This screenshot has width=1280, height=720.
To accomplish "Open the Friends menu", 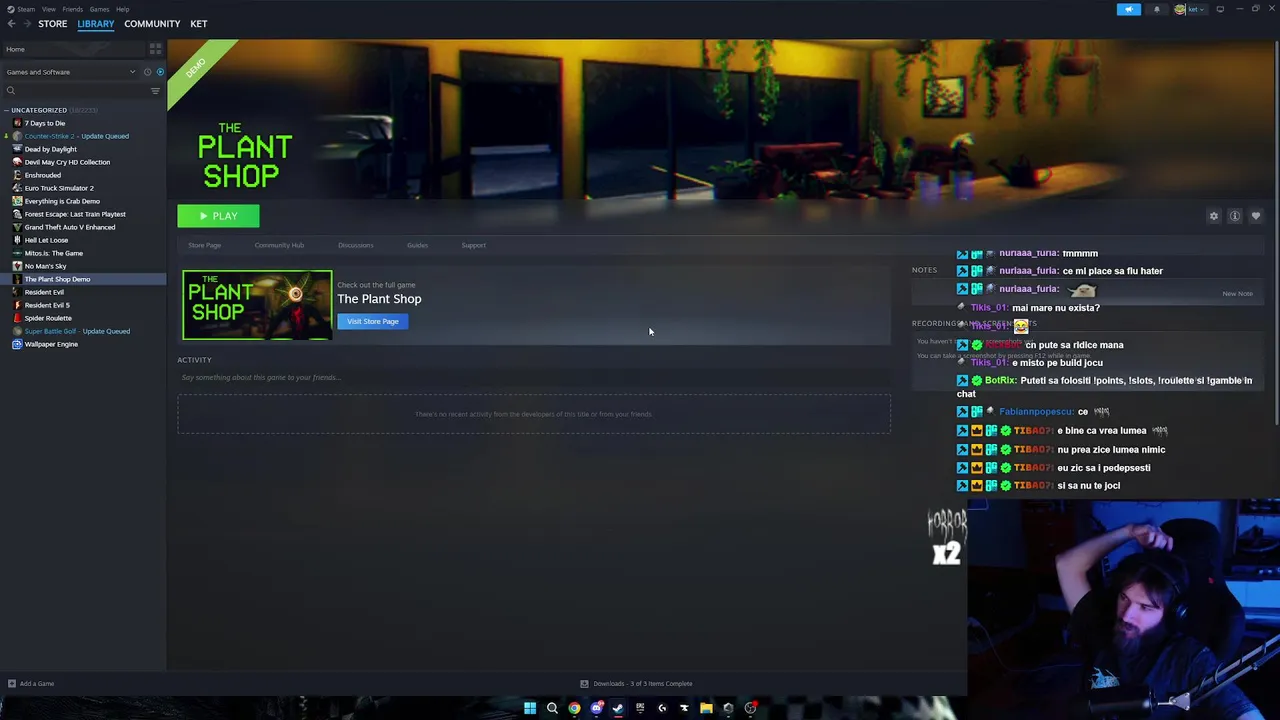I will click(x=72, y=9).
